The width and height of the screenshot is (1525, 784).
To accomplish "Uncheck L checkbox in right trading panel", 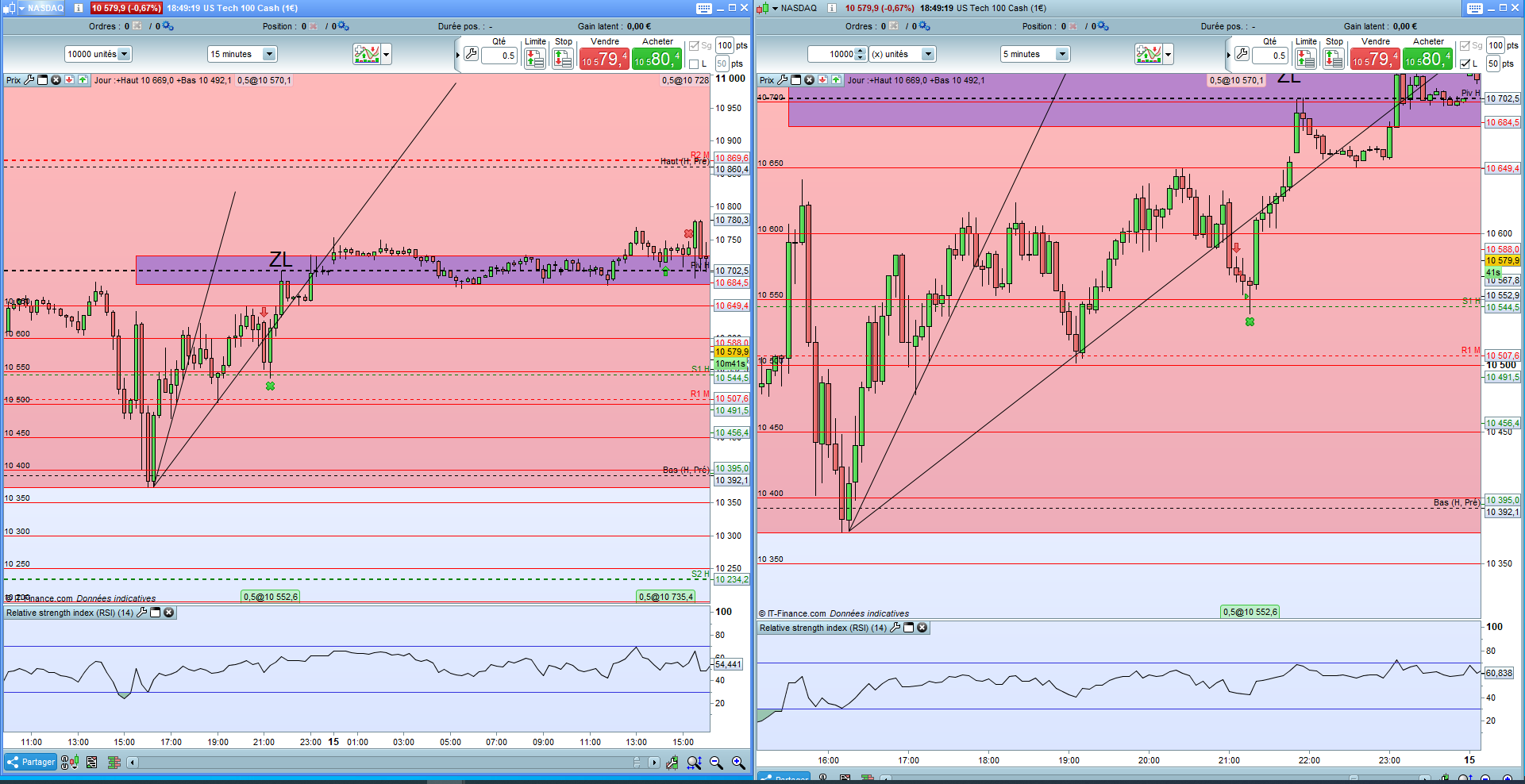I will tap(1465, 64).
